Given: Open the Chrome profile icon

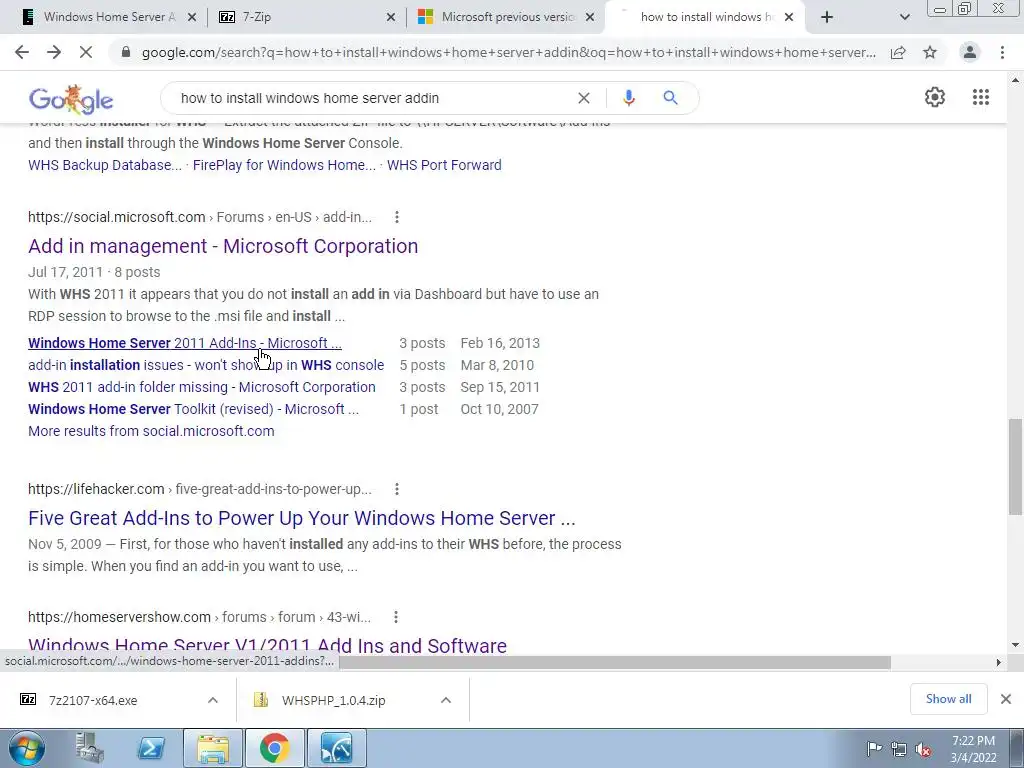Looking at the screenshot, I should pyautogui.click(x=970, y=52).
